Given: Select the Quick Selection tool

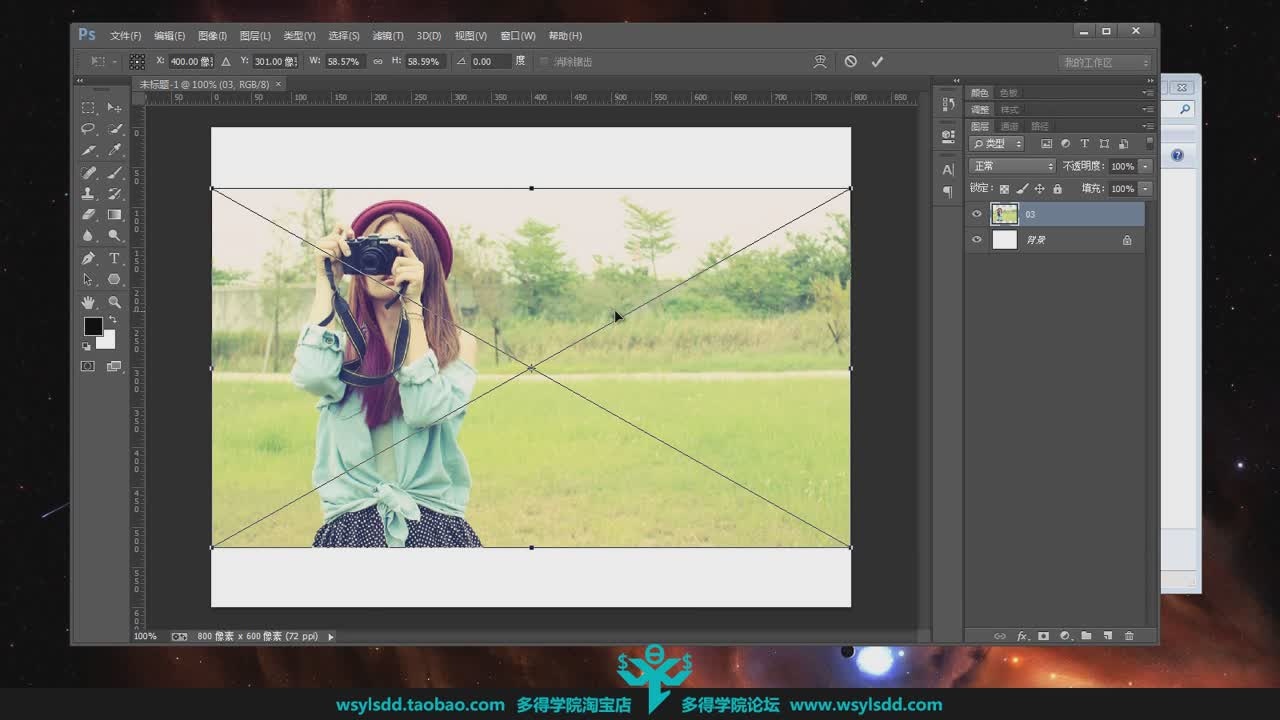Looking at the screenshot, I should (114, 129).
